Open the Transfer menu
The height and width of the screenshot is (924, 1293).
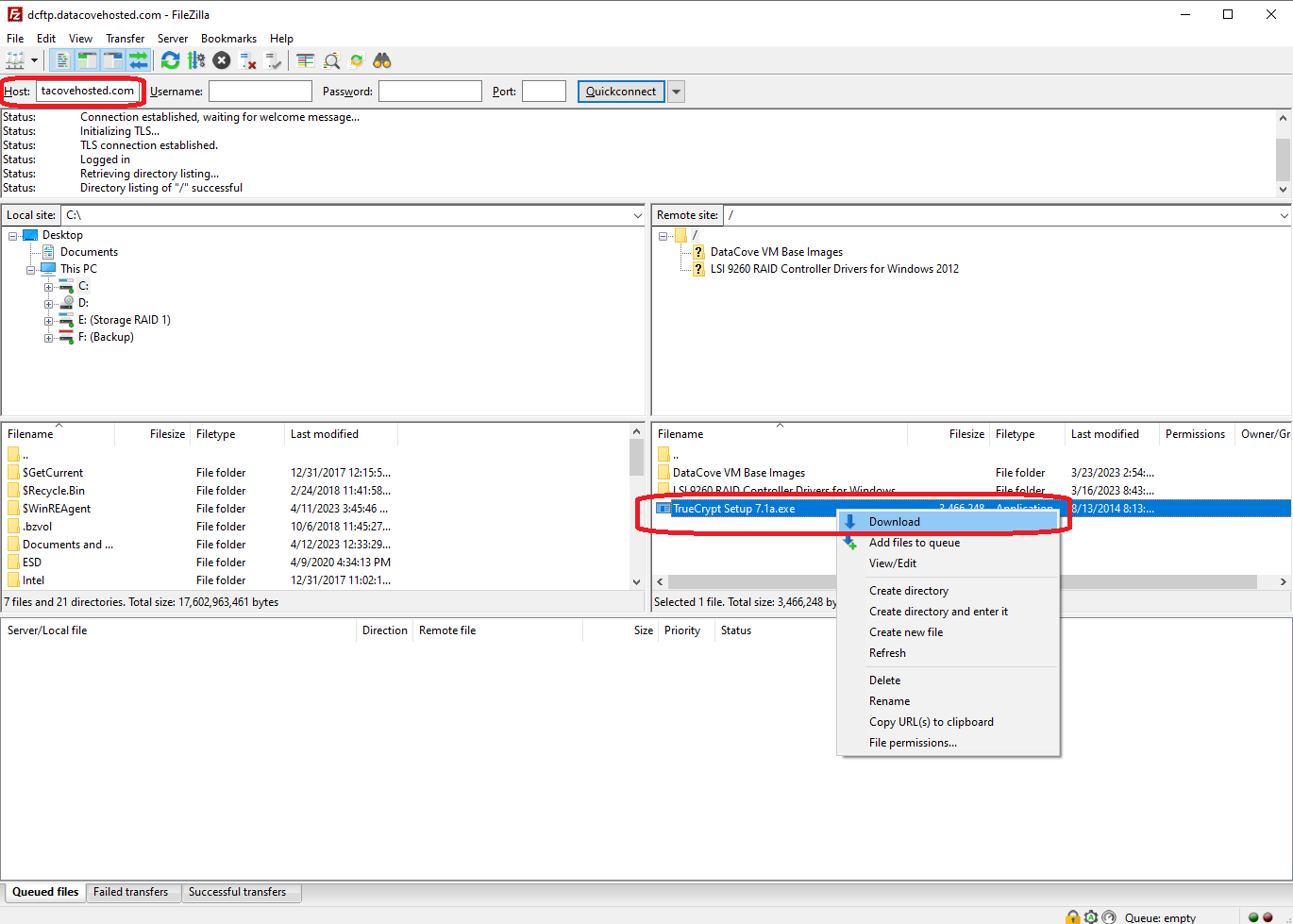pos(125,39)
